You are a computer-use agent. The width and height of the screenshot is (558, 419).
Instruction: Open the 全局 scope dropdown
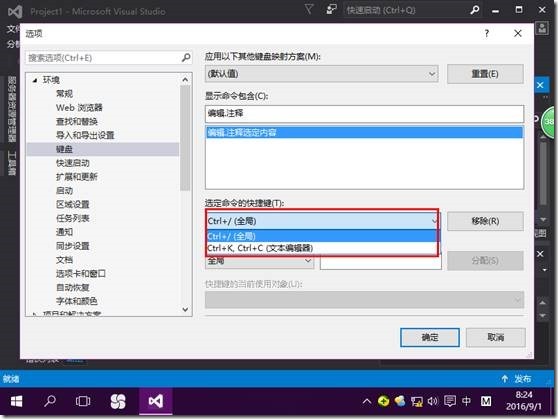pyautogui.click(x=259, y=261)
